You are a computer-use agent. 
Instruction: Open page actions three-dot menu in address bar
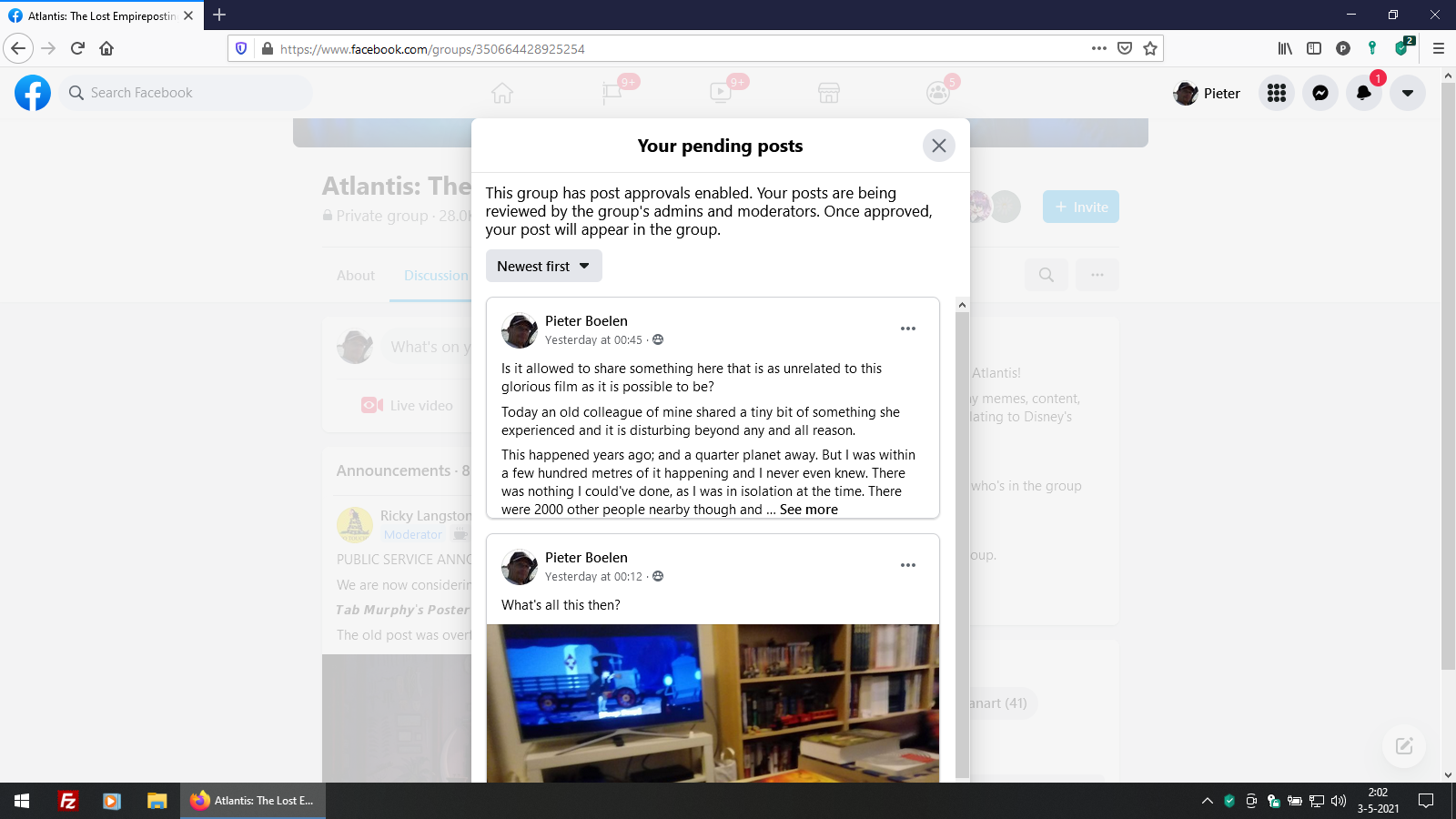point(1099,48)
